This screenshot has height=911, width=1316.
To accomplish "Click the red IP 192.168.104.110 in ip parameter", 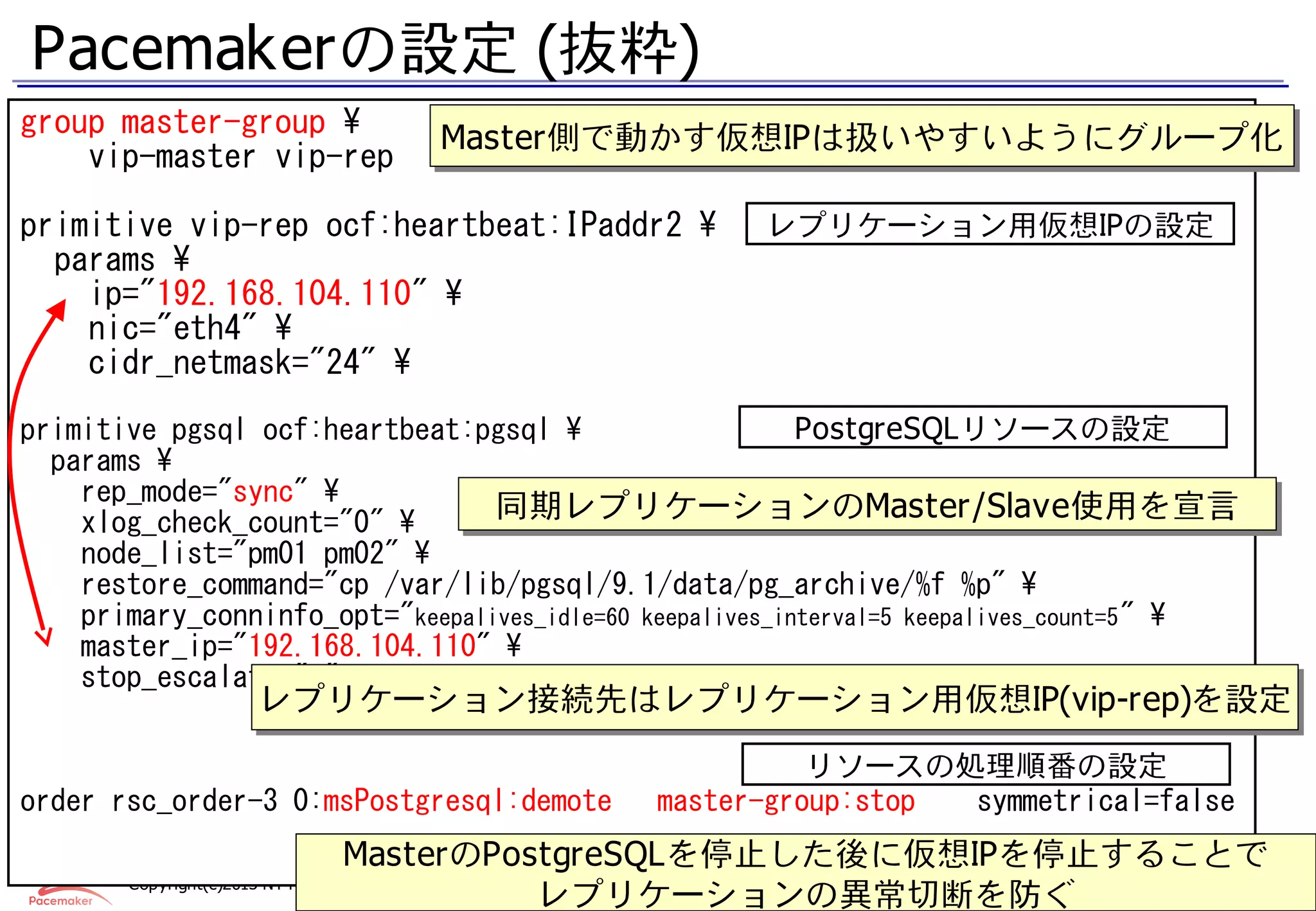I will [x=284, y=293].
